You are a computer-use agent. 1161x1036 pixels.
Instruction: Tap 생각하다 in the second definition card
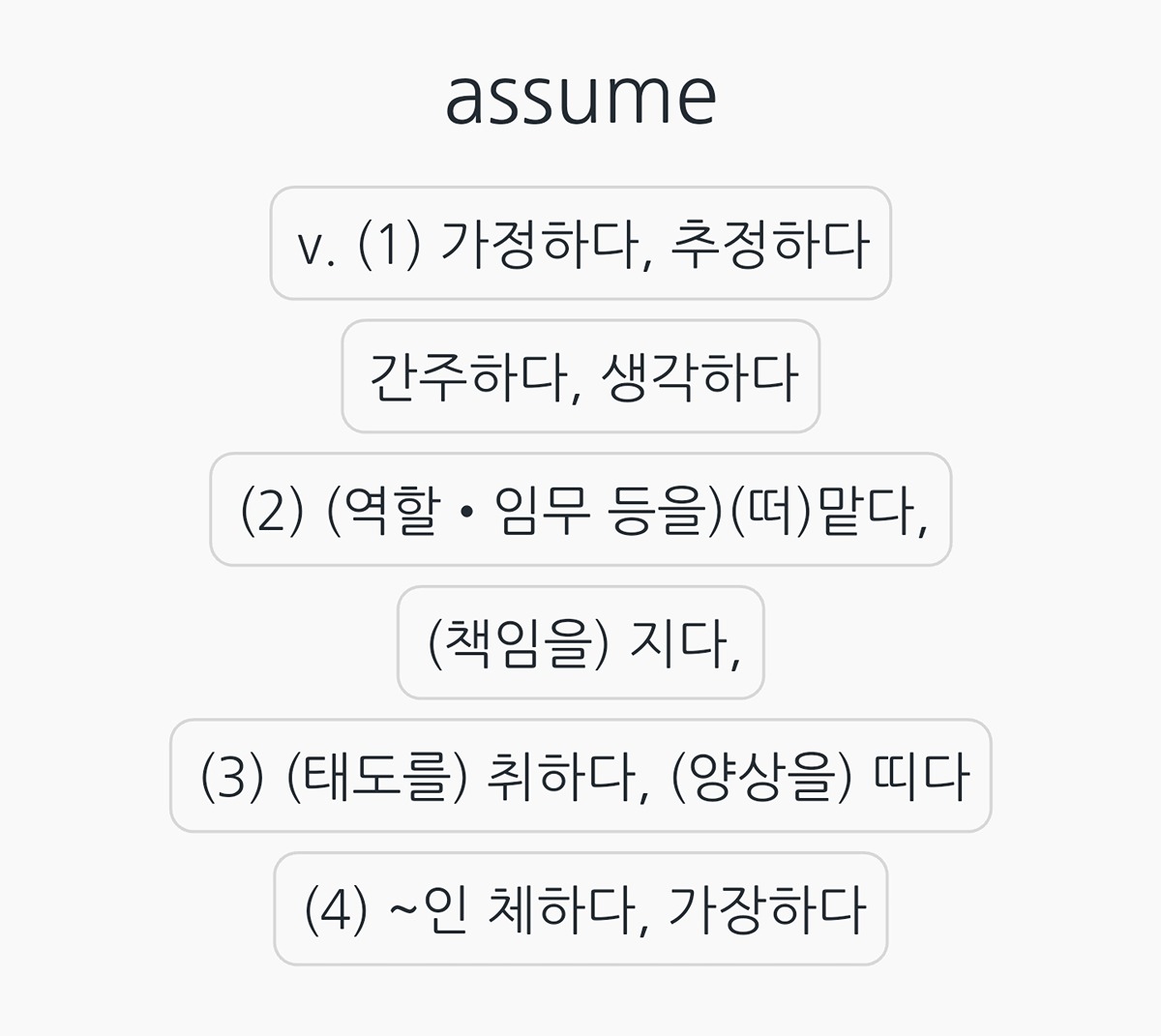point(700,377)
